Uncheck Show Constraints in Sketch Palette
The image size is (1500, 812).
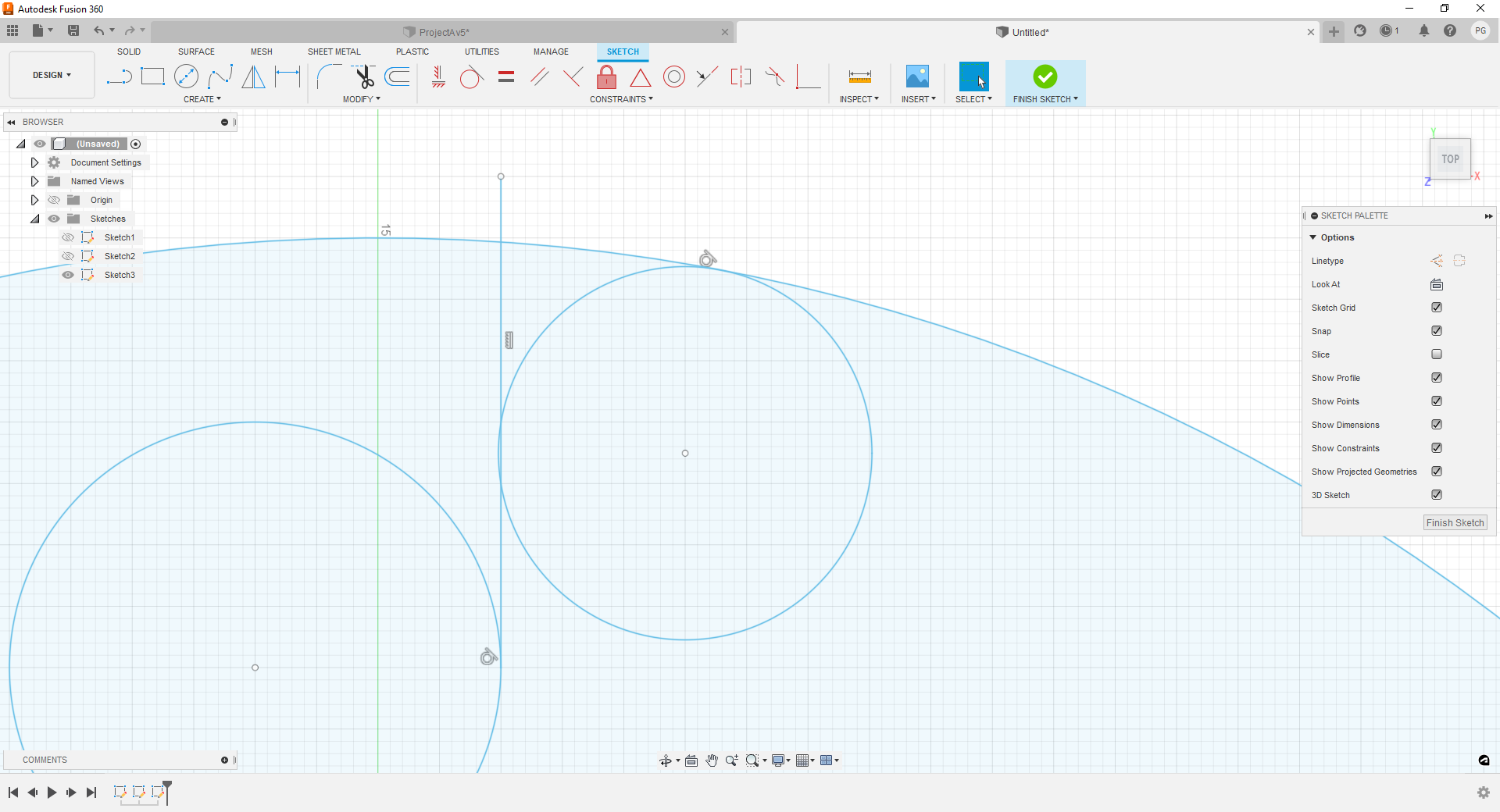coord(1437,447)
